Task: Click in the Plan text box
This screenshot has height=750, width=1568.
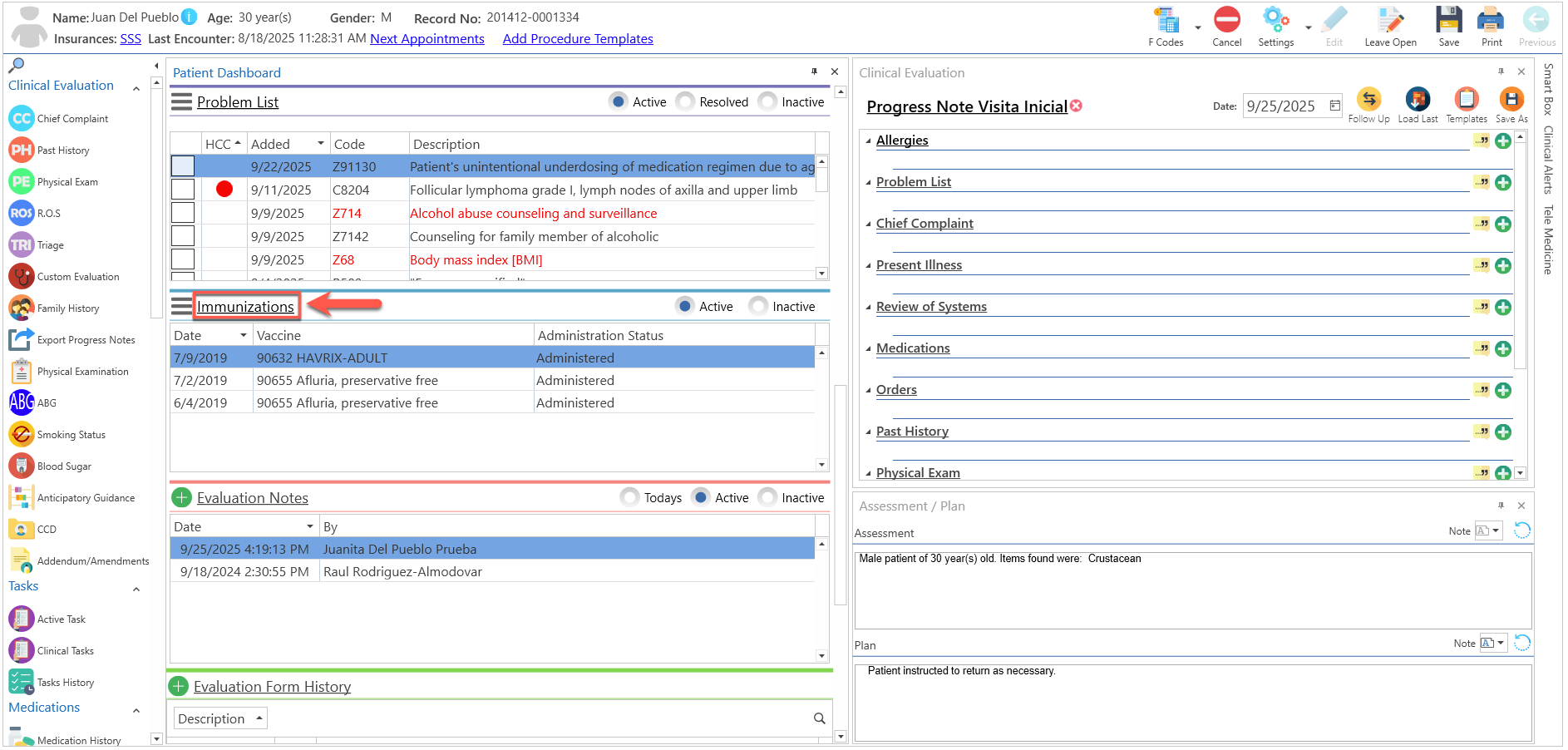Action: [x=1193, y=703]
